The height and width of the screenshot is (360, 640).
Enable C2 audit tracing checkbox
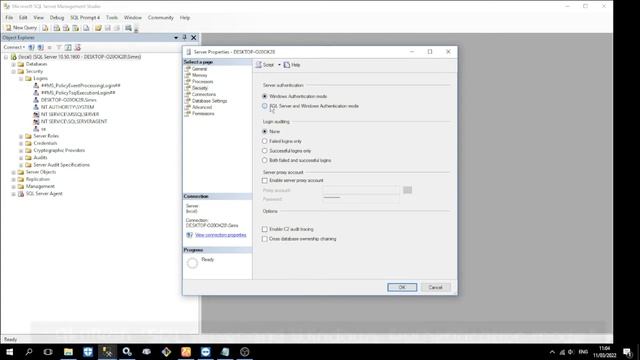(264, 229)
